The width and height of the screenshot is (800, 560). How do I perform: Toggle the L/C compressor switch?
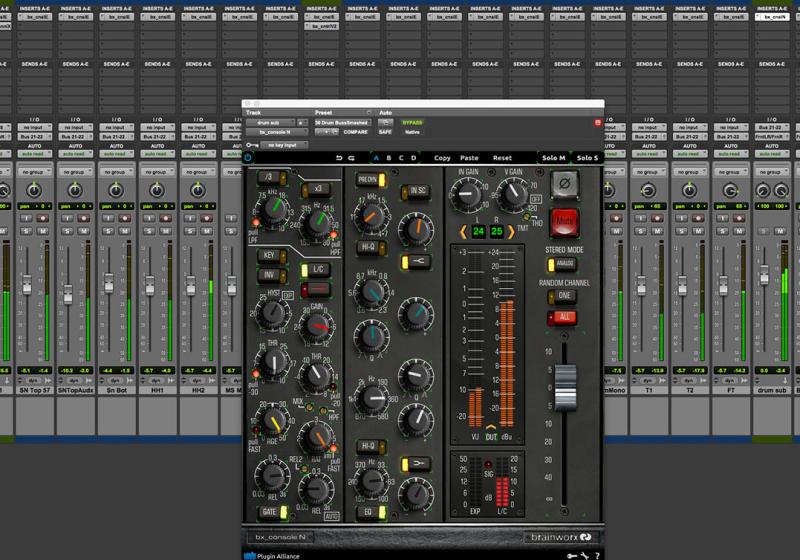pos(315,270)
